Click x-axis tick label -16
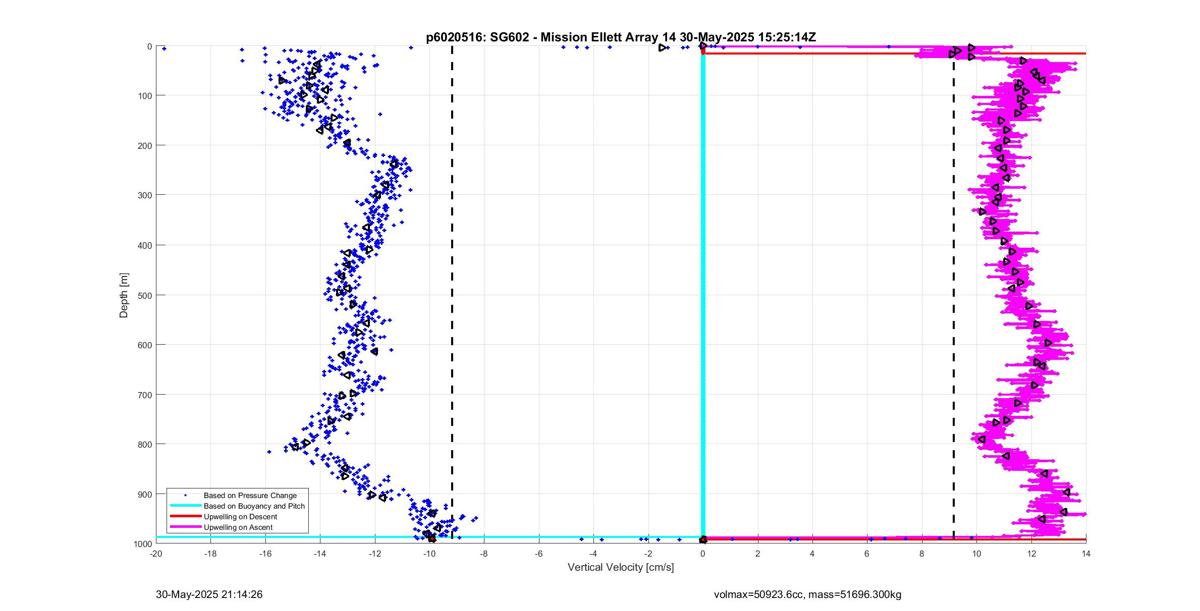 coord(265,553)
